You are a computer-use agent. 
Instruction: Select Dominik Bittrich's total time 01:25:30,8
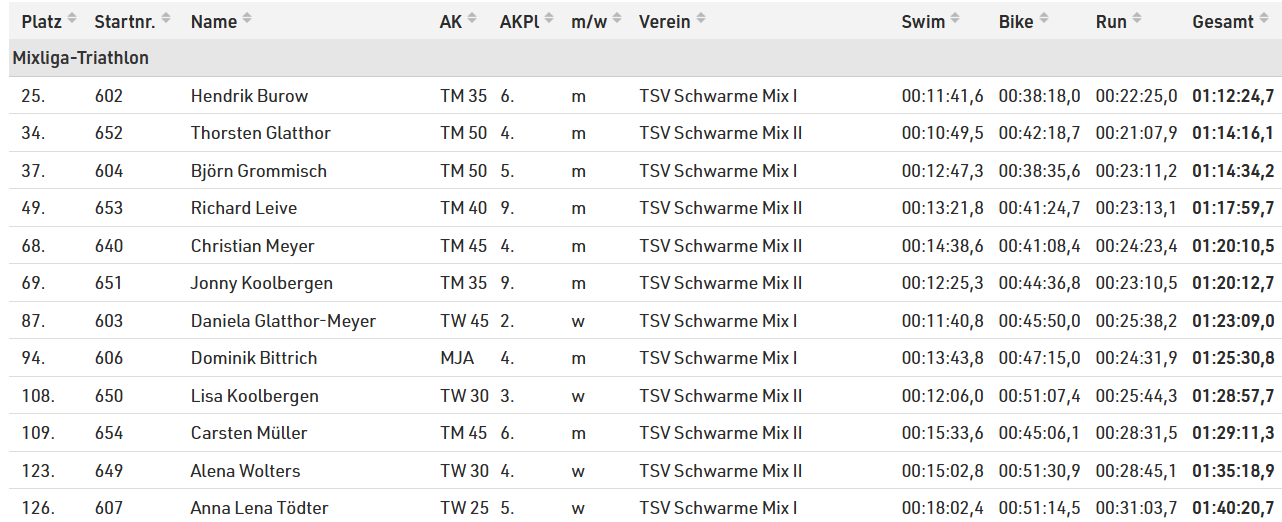pos(1233,358)
